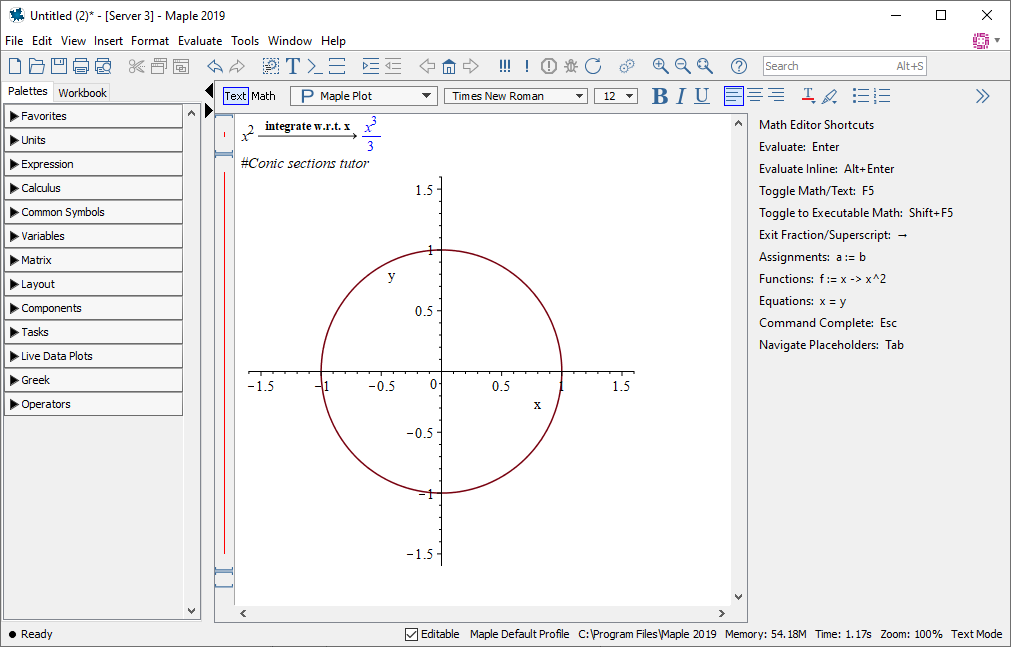Select the Palettes tab
Screen dimensions: 1011x647
28,91
